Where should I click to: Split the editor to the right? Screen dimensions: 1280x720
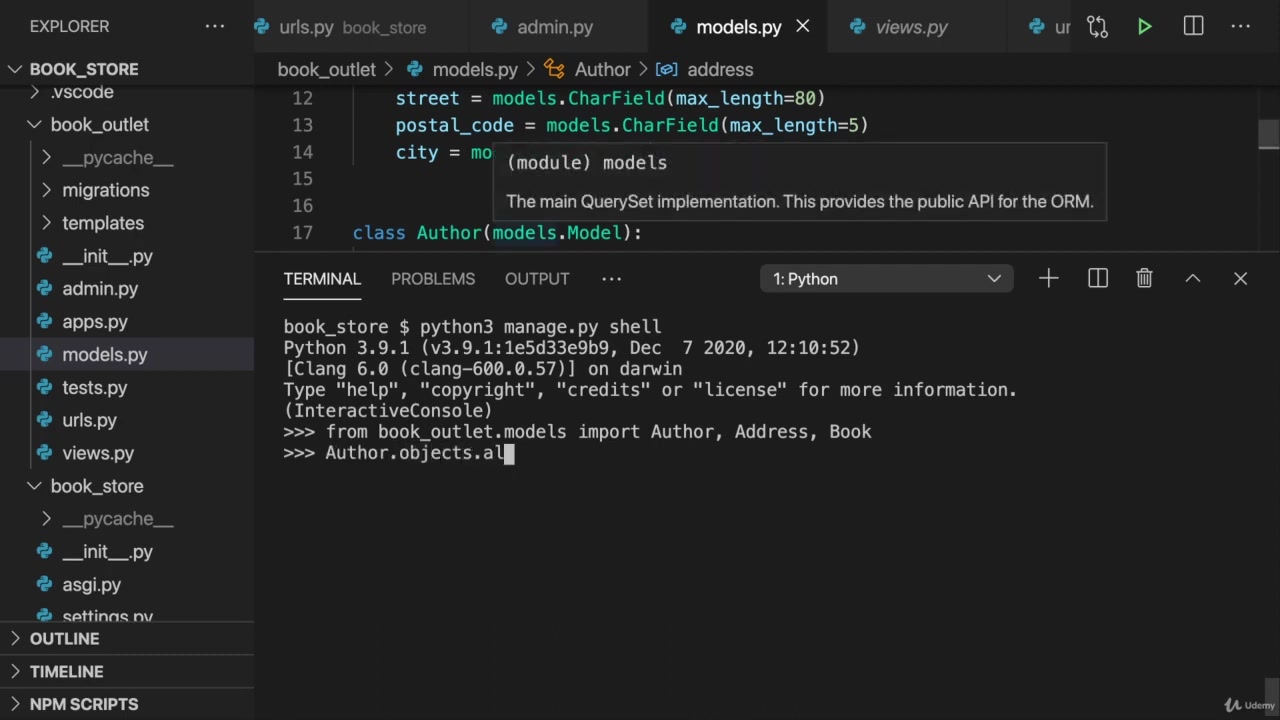pos(1193,27)
